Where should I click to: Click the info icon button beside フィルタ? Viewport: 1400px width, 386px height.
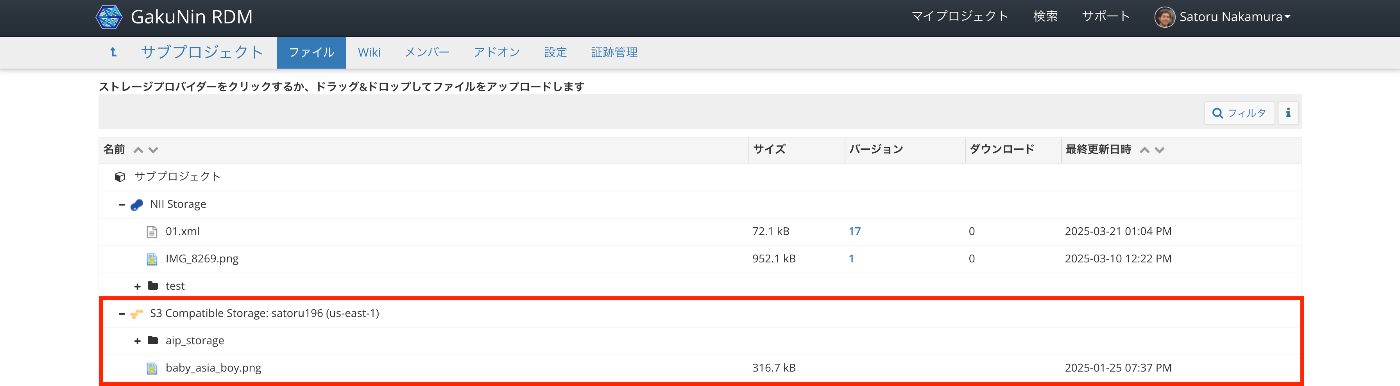(1288, 113)
